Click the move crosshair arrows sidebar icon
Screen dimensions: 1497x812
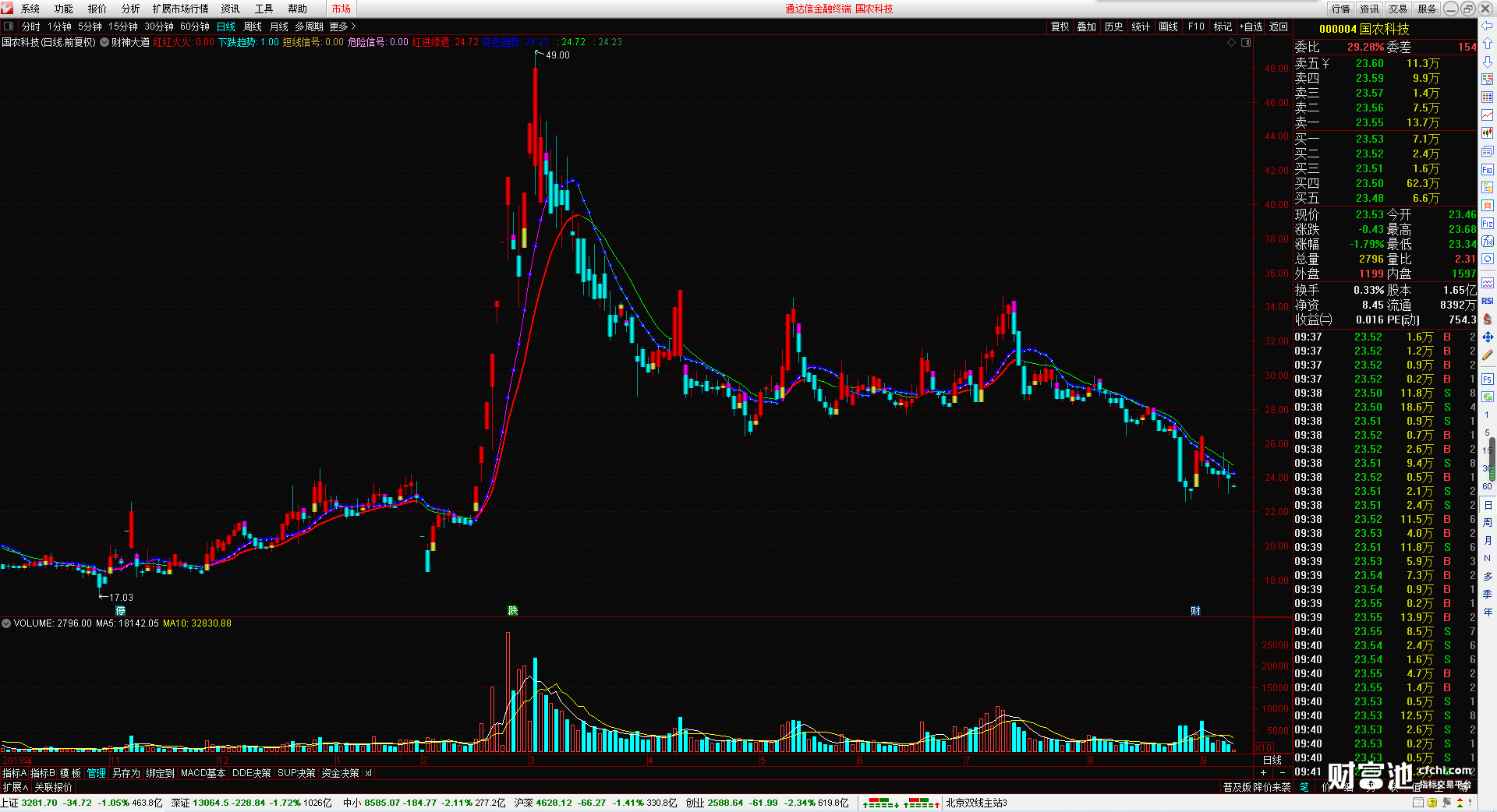coord(1487,337)
